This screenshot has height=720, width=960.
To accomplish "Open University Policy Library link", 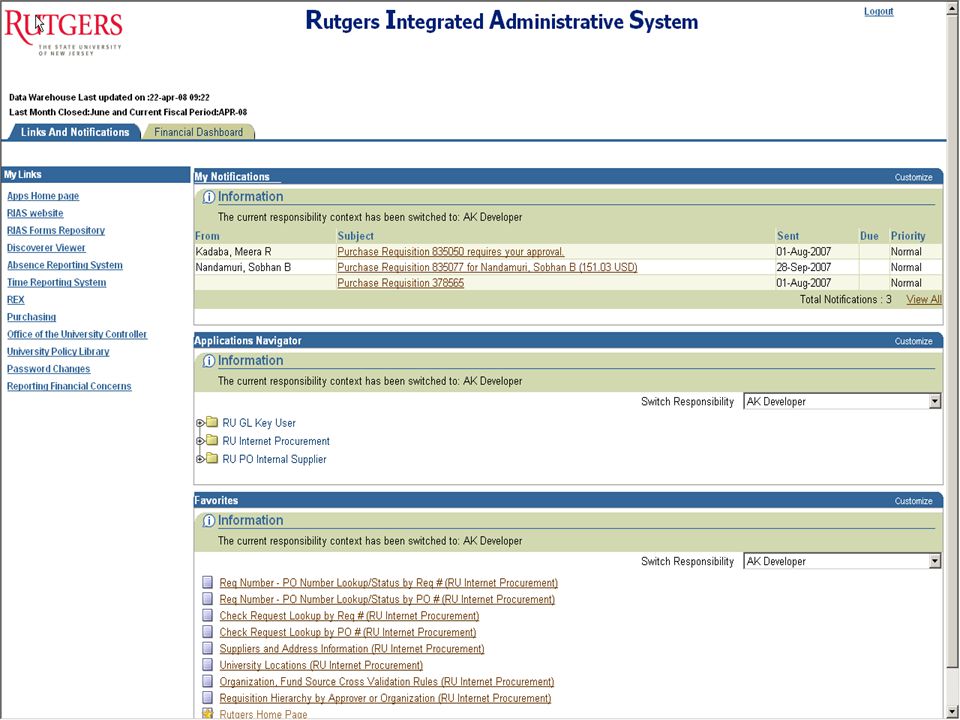I will click(58, 351).
